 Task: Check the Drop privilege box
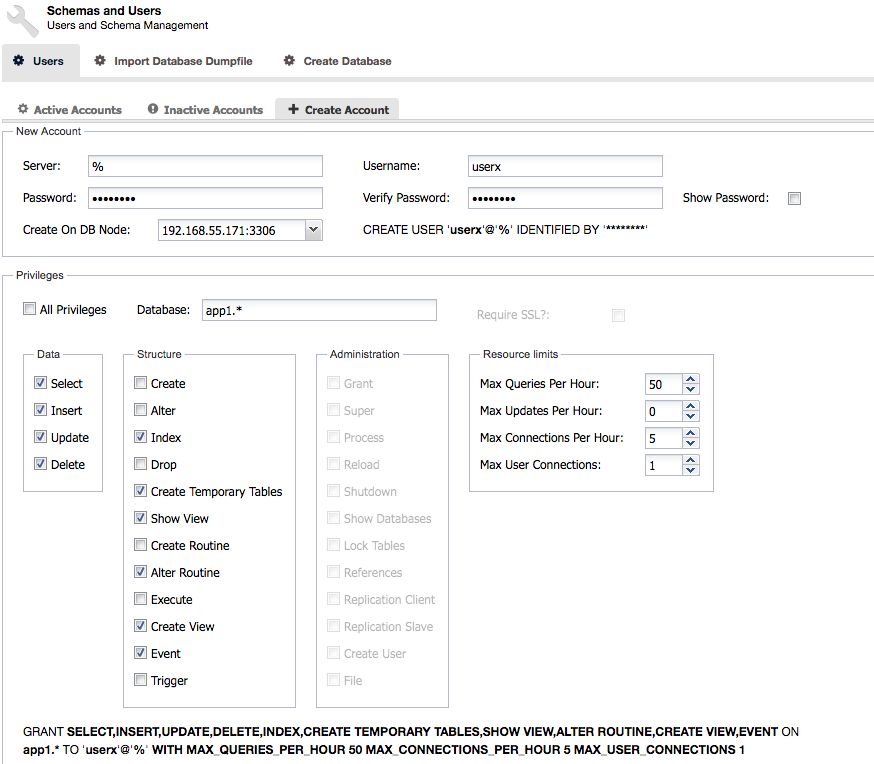pyautogui.click(x=140, y=464)
